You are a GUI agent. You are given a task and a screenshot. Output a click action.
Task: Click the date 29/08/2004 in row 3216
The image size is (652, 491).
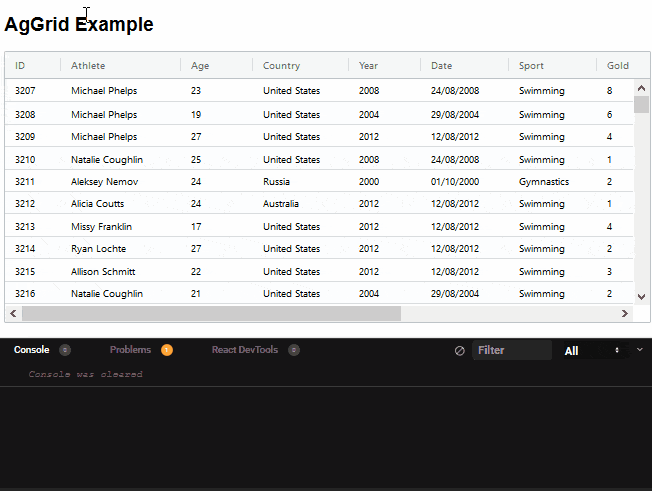[x=455, y=294]
